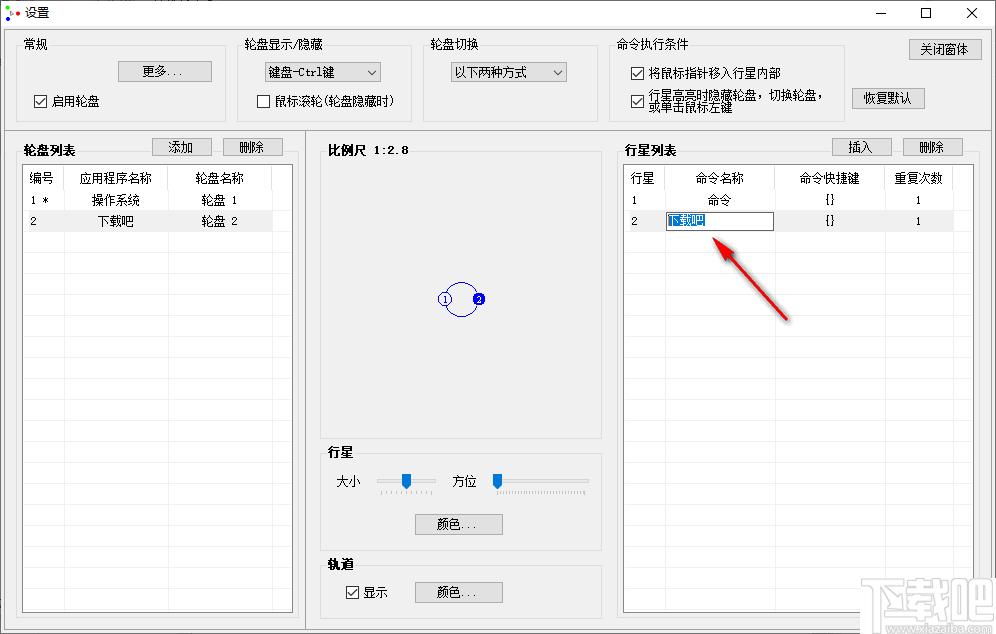Click 轮盘 1 cell in wheel list
The image size is (996, 634).
point(219,200)
